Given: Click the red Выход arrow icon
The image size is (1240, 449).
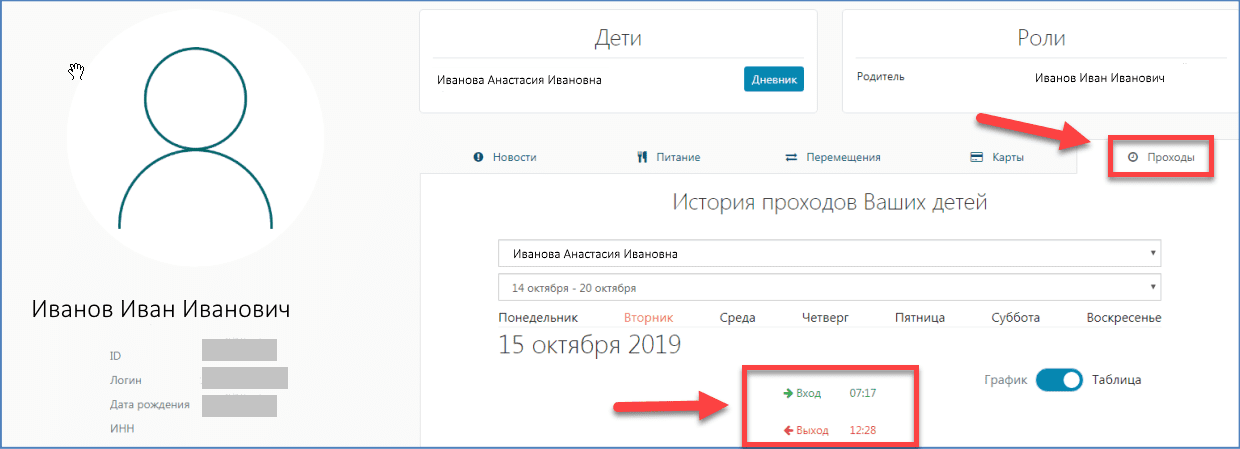Looking at the screenshot, I should tap(788, 431).
